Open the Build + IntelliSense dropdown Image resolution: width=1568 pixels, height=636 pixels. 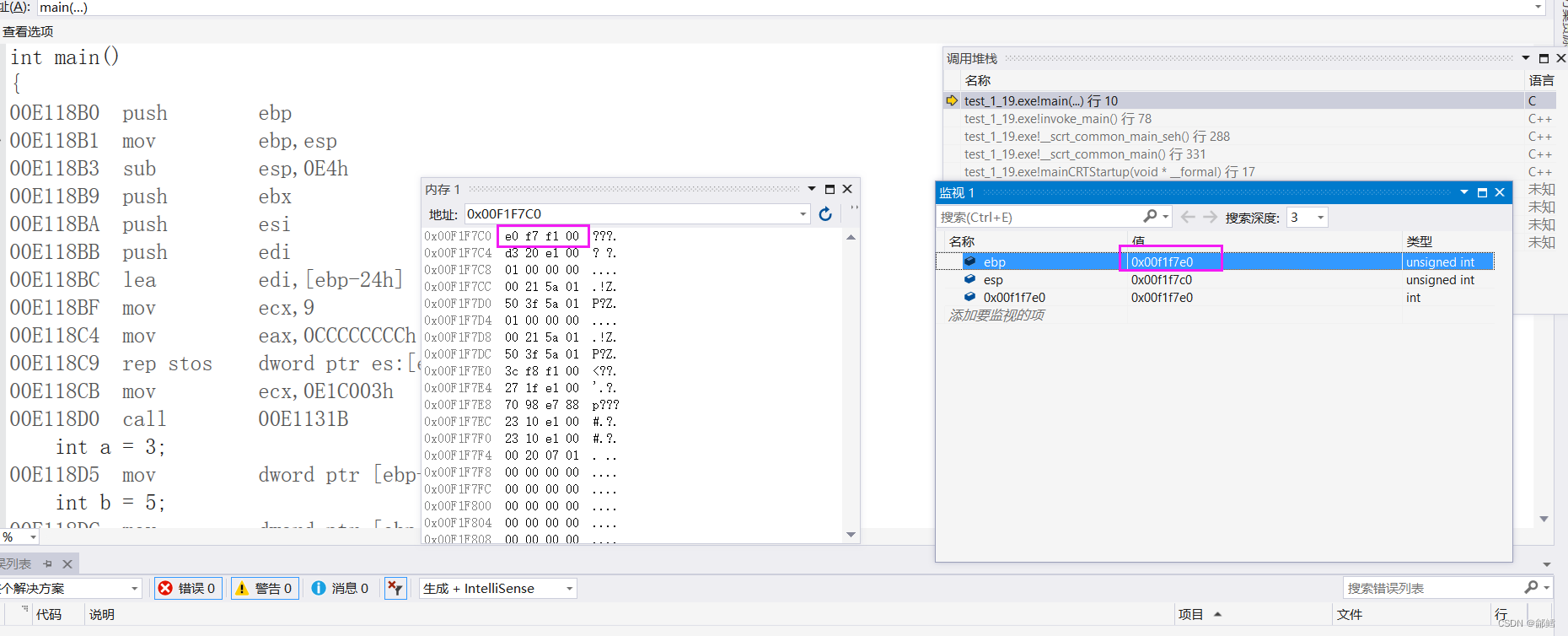pos(497,588)
